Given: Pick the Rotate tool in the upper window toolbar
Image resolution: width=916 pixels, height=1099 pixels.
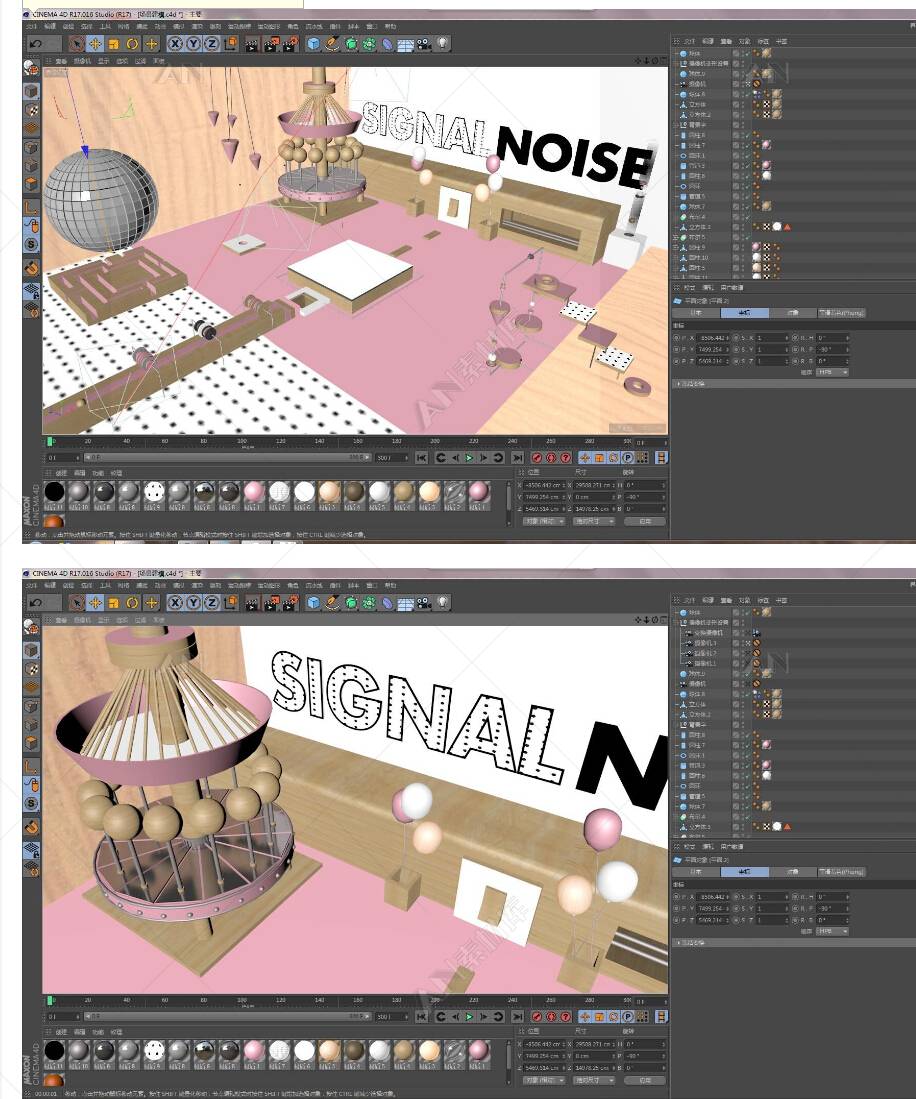Looking at the screenshot, I should (x=132, y=43).
